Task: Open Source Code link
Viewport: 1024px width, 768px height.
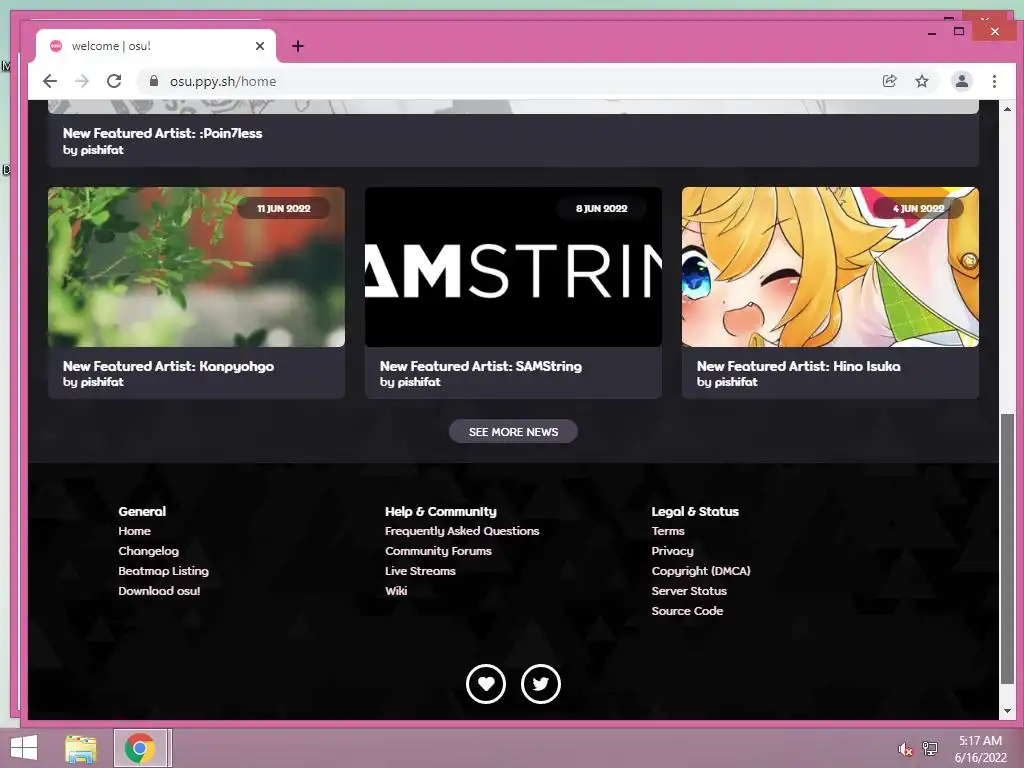Action: click(x=687, y=611)
